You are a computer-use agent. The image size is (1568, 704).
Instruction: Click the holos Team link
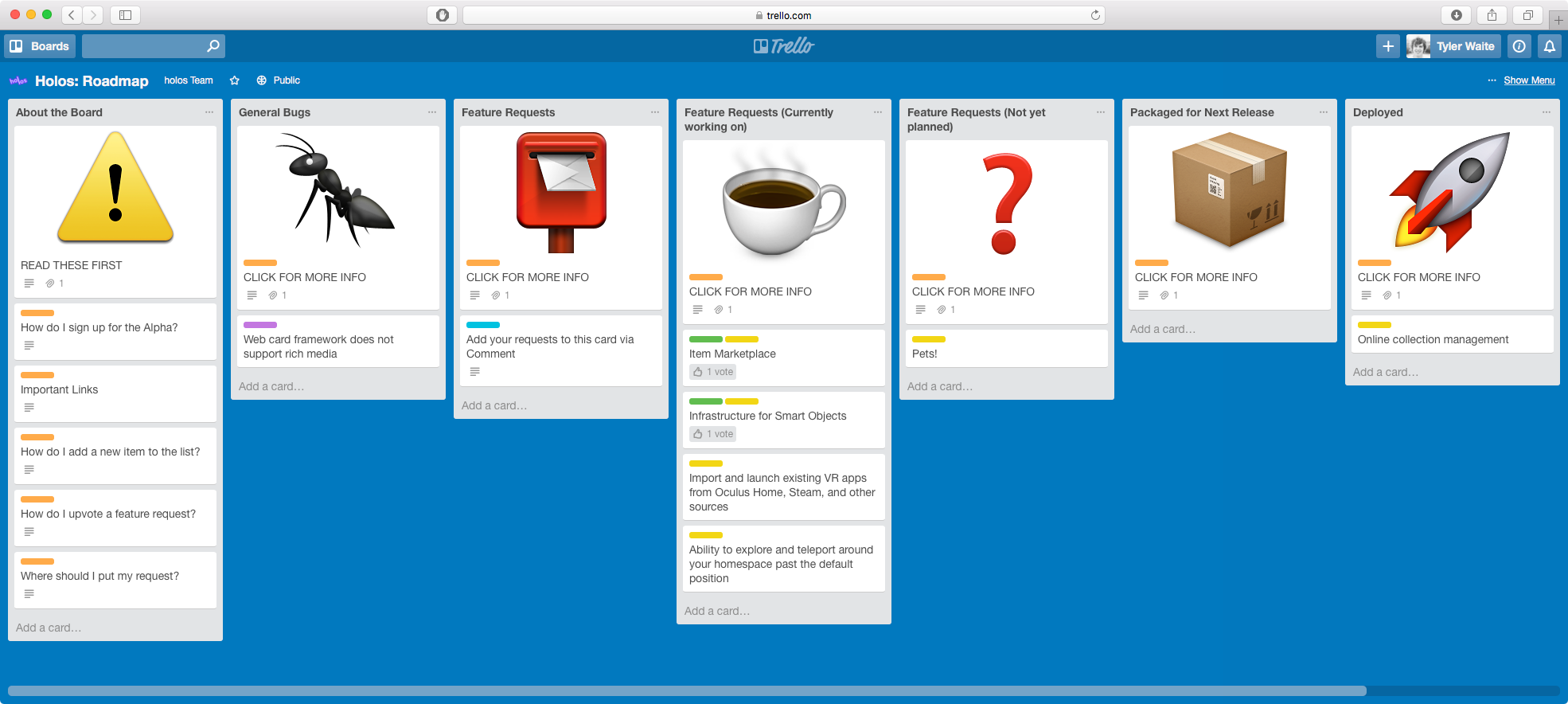point(189,80)
